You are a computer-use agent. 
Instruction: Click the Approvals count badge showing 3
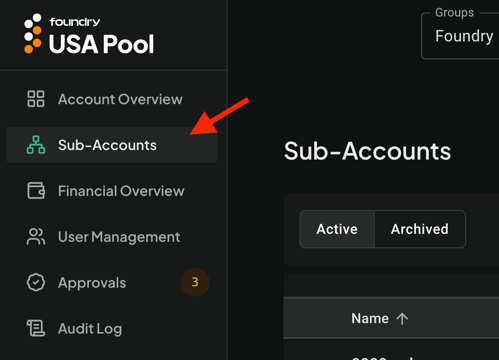coord(195,282)
